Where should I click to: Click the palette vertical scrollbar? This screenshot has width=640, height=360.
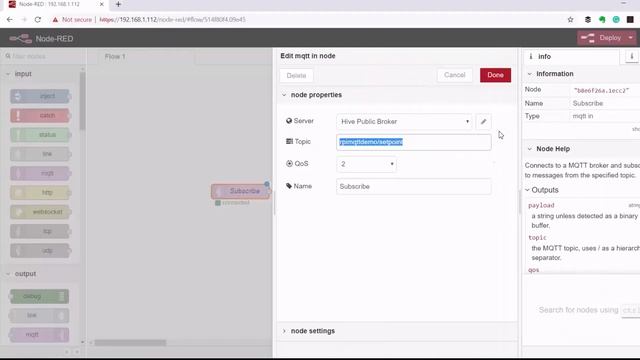[82, 102]
